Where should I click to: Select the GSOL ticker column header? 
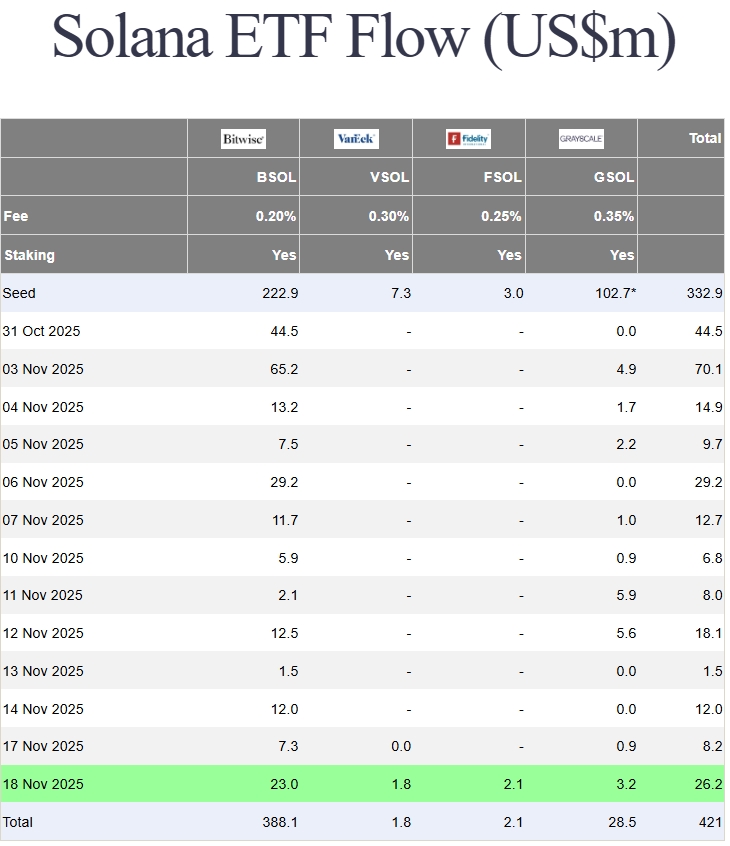pyautogui.click(x=614, y=177)
